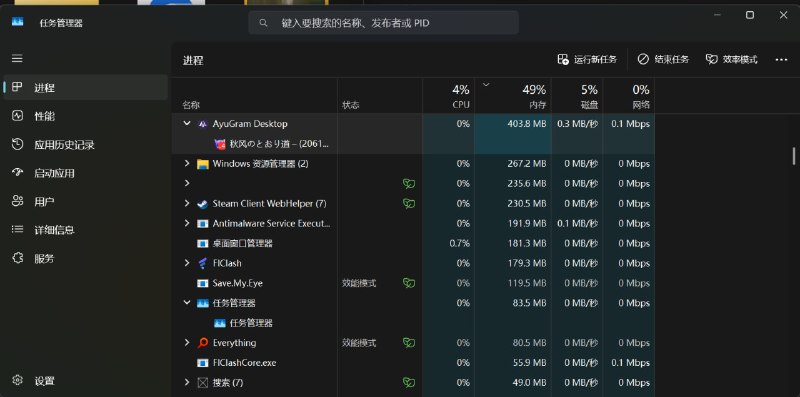Click the Antimalware Service Executable icon
The width and height of the screenshot is (800, 397).
[x=203, y=224]
